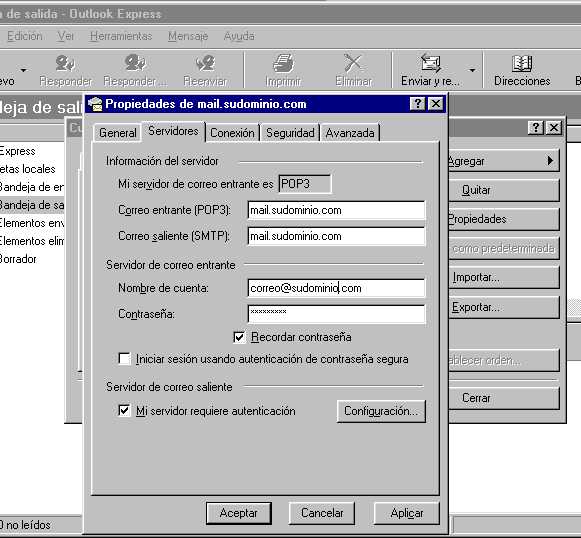Screen dimensions: 581x538
Task: Open the Ayuda menu
Action: click(239, 36)
